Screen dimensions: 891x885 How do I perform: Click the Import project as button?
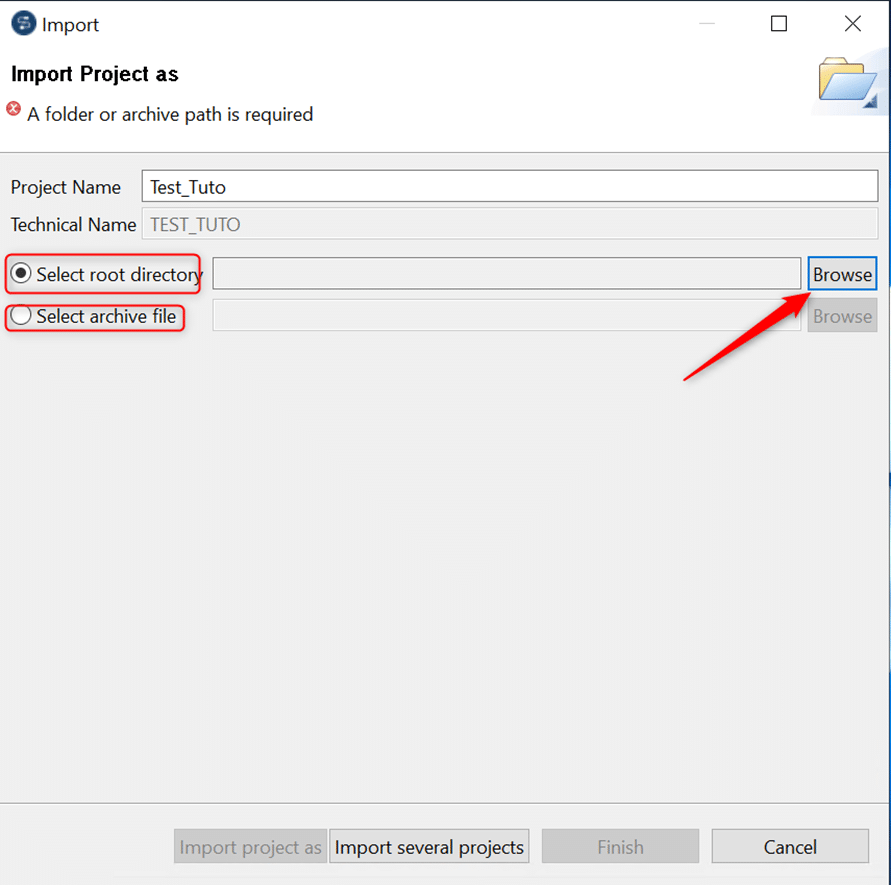(250, 846)
